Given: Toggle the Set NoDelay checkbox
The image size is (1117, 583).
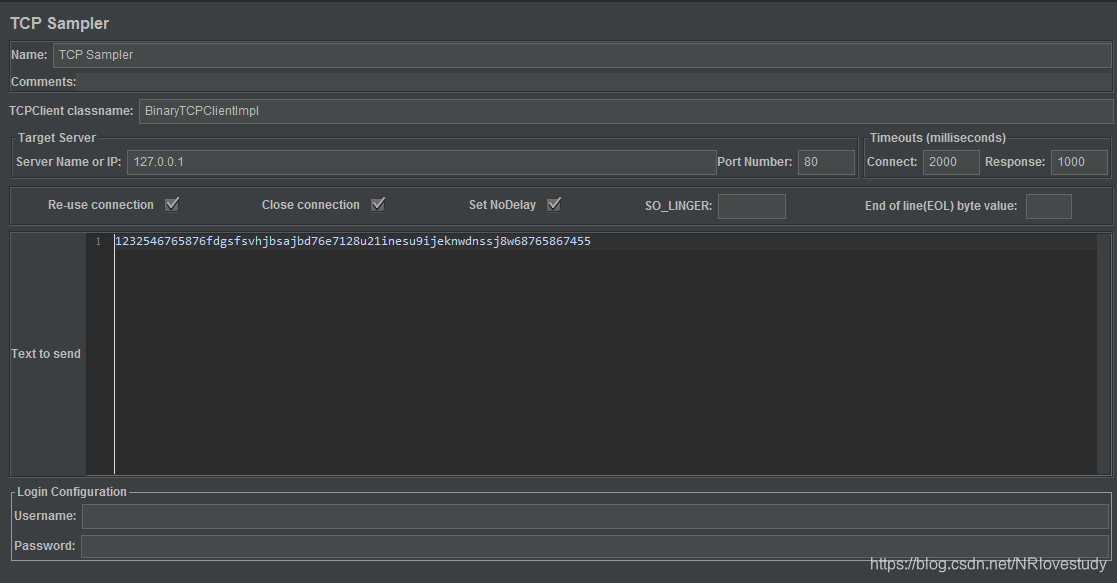Looking at the screenshot, I should click(x=554, y=205).
